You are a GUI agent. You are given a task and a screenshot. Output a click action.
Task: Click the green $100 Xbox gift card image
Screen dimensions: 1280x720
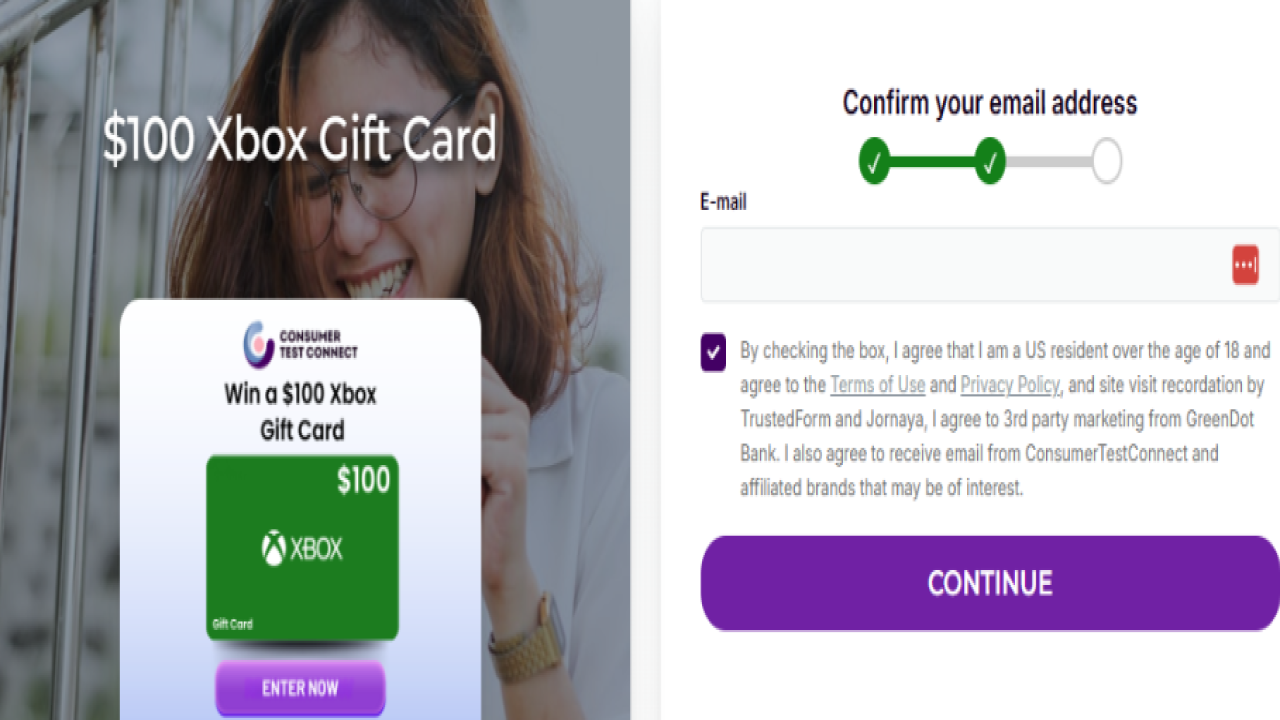[302, 548]
